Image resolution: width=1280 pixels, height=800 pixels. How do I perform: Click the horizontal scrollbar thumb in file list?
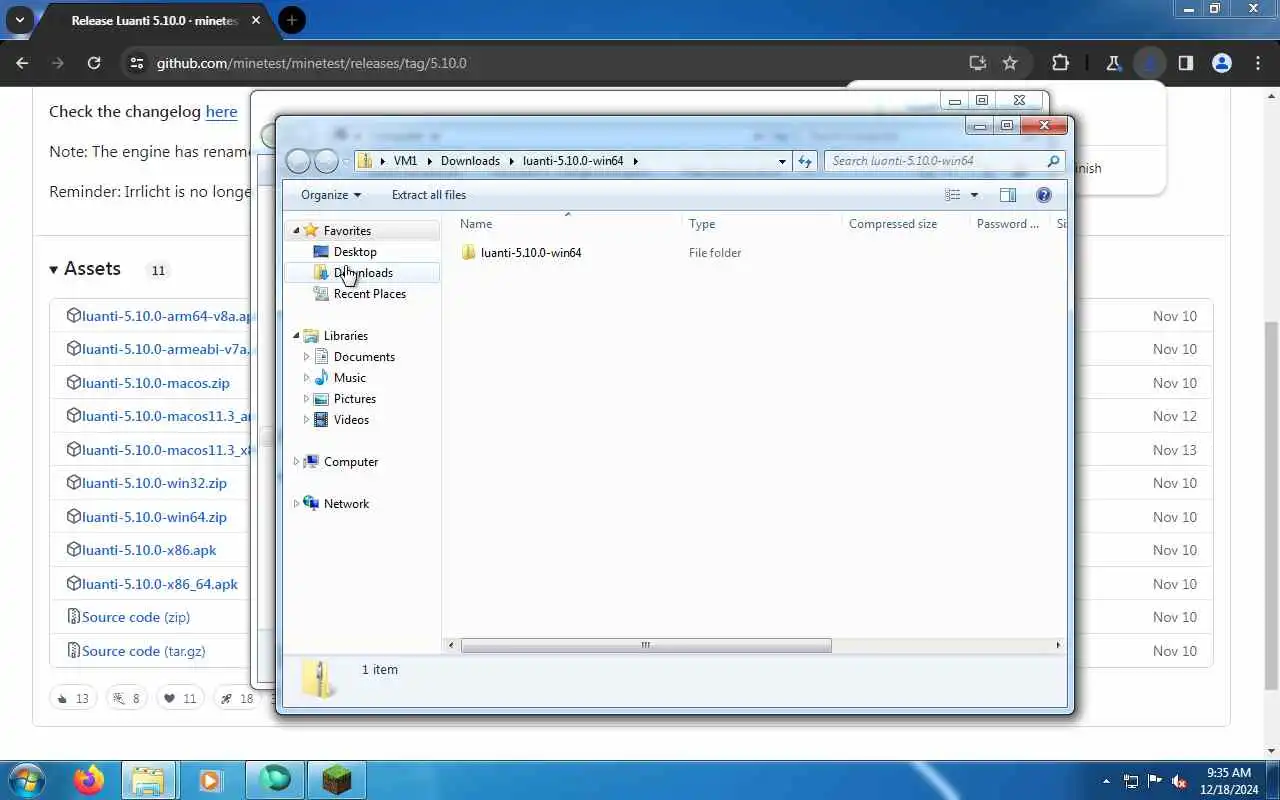[x=646, y=646]
